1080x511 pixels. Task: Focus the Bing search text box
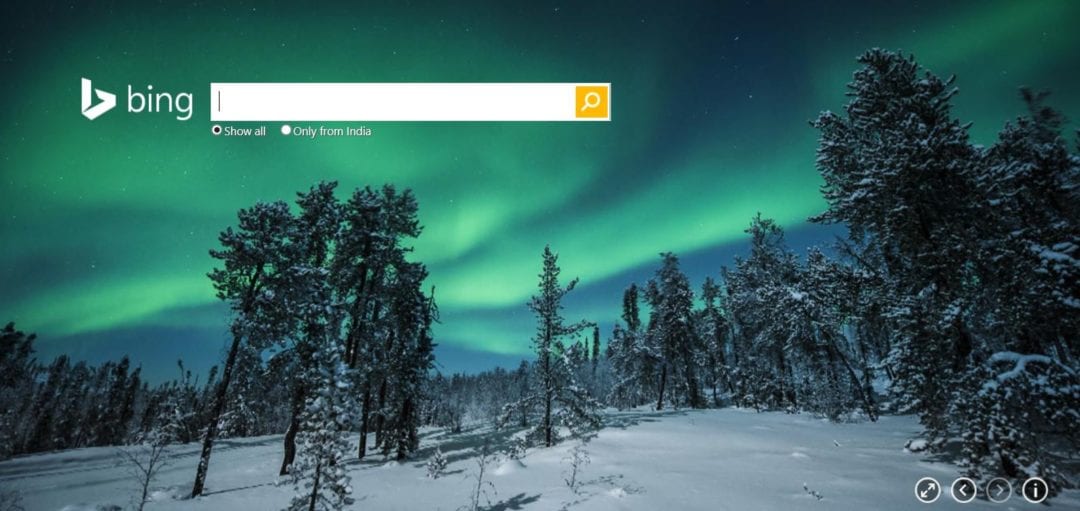393,102
